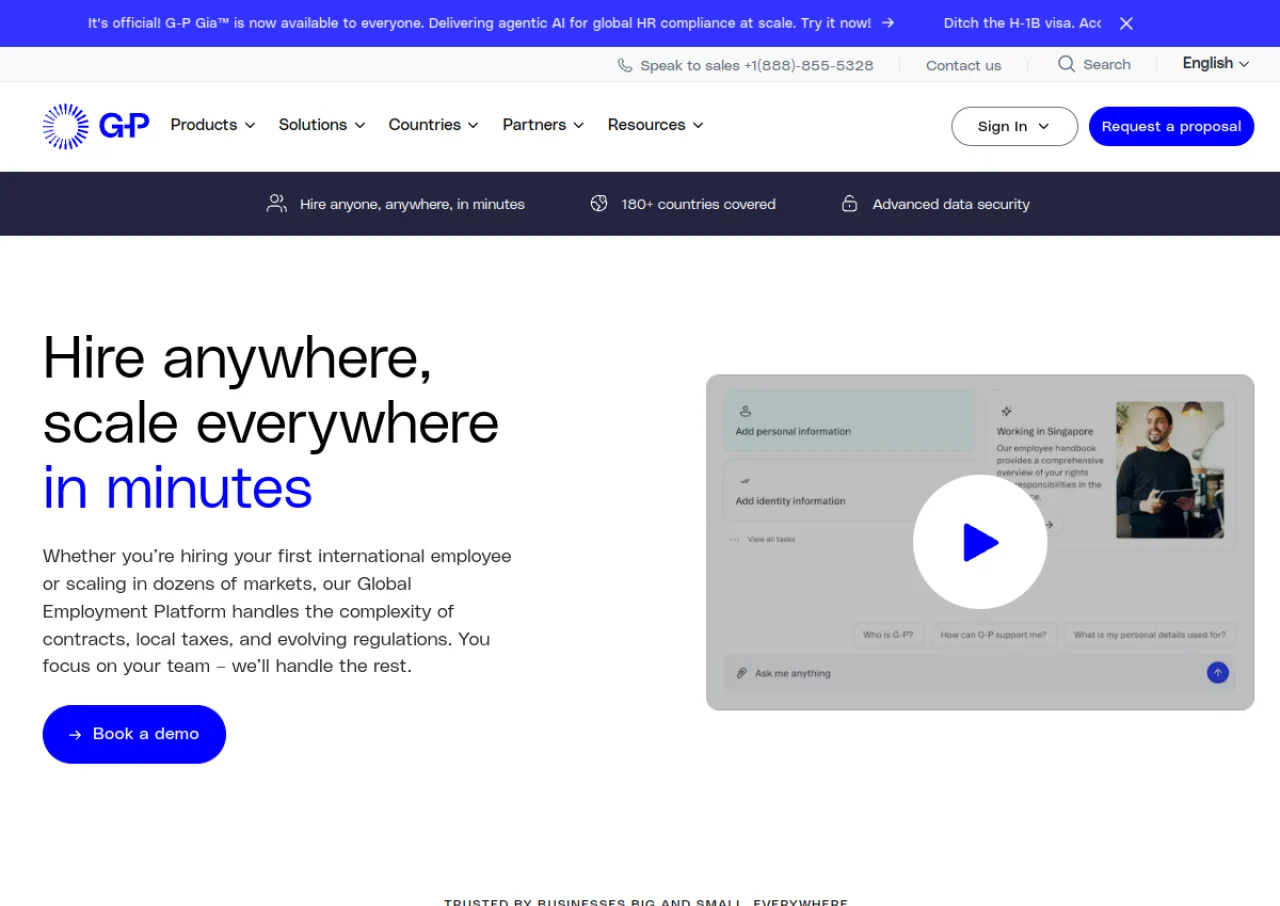Viewport: 1280px width, 906px height.
Task: Click 'What is my personal details used for?' chip
Action: 1149,635
